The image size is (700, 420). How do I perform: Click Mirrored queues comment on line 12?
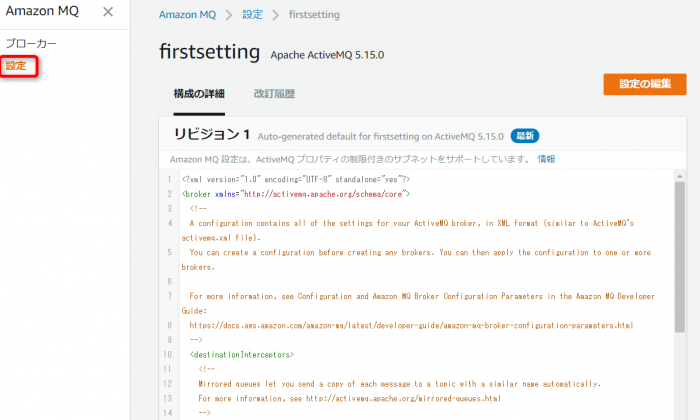(x=400, y=384)
